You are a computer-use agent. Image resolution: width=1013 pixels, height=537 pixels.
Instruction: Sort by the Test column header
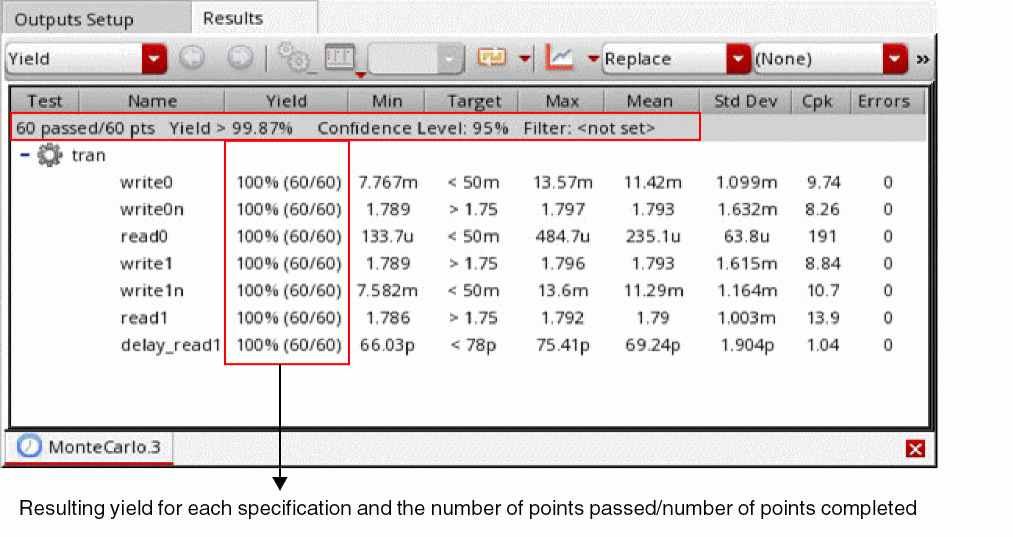(x=45, y=101)
